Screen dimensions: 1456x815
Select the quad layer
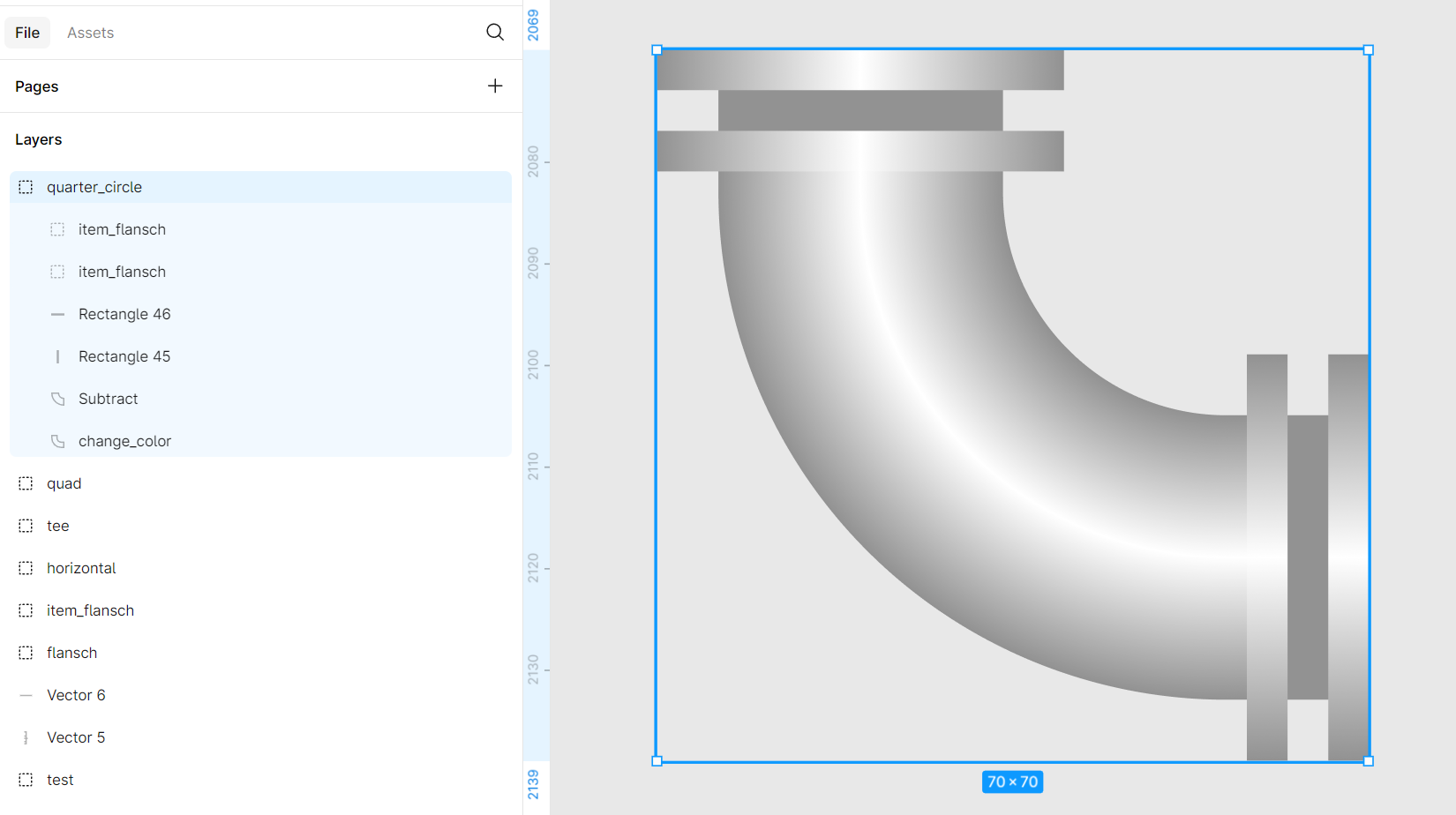[64, 483]
